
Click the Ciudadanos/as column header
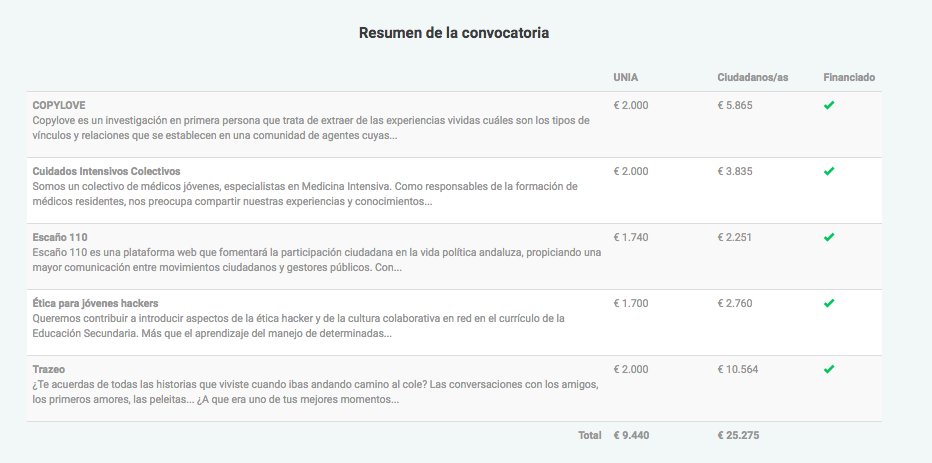tap(752, 78)
